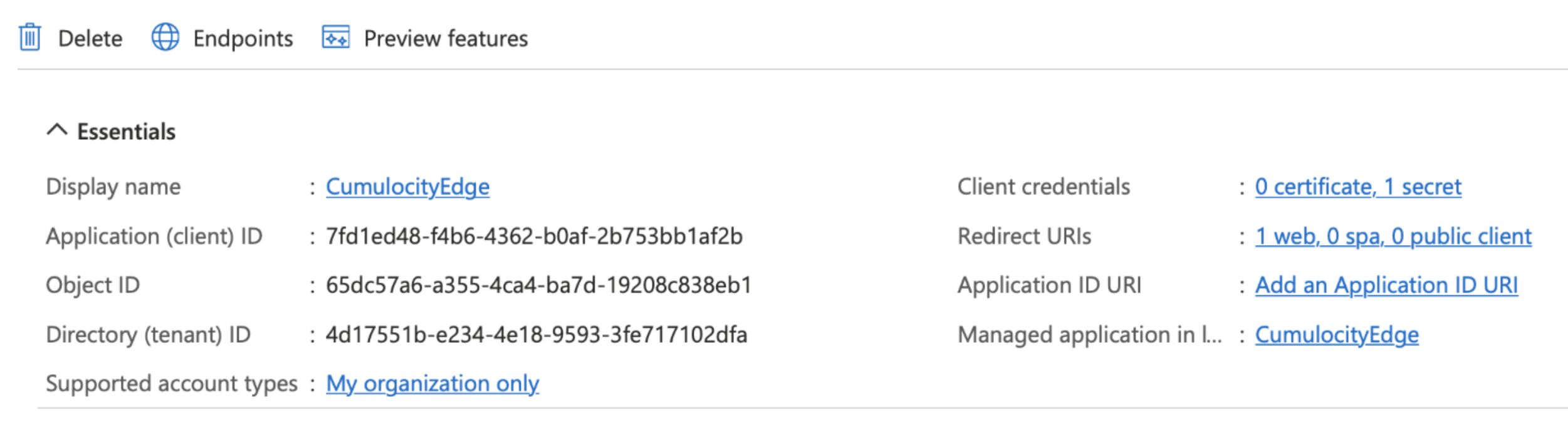
Task: Open the managed application 'CumulocityEdge'
Action: (x=1335, y=336)
